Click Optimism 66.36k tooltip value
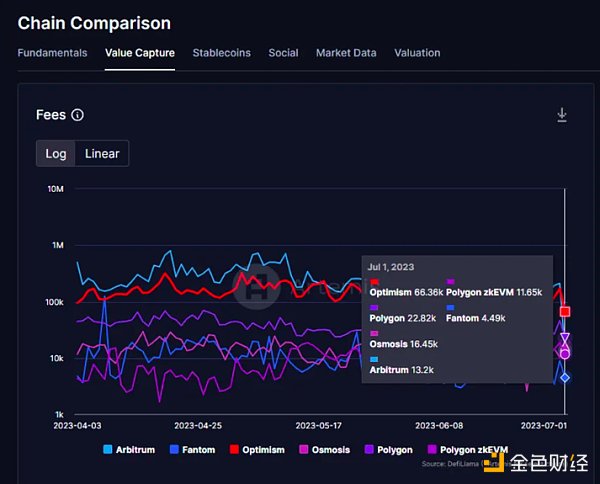This screenshot has width=600, height=484. click(x=406, y=292)
